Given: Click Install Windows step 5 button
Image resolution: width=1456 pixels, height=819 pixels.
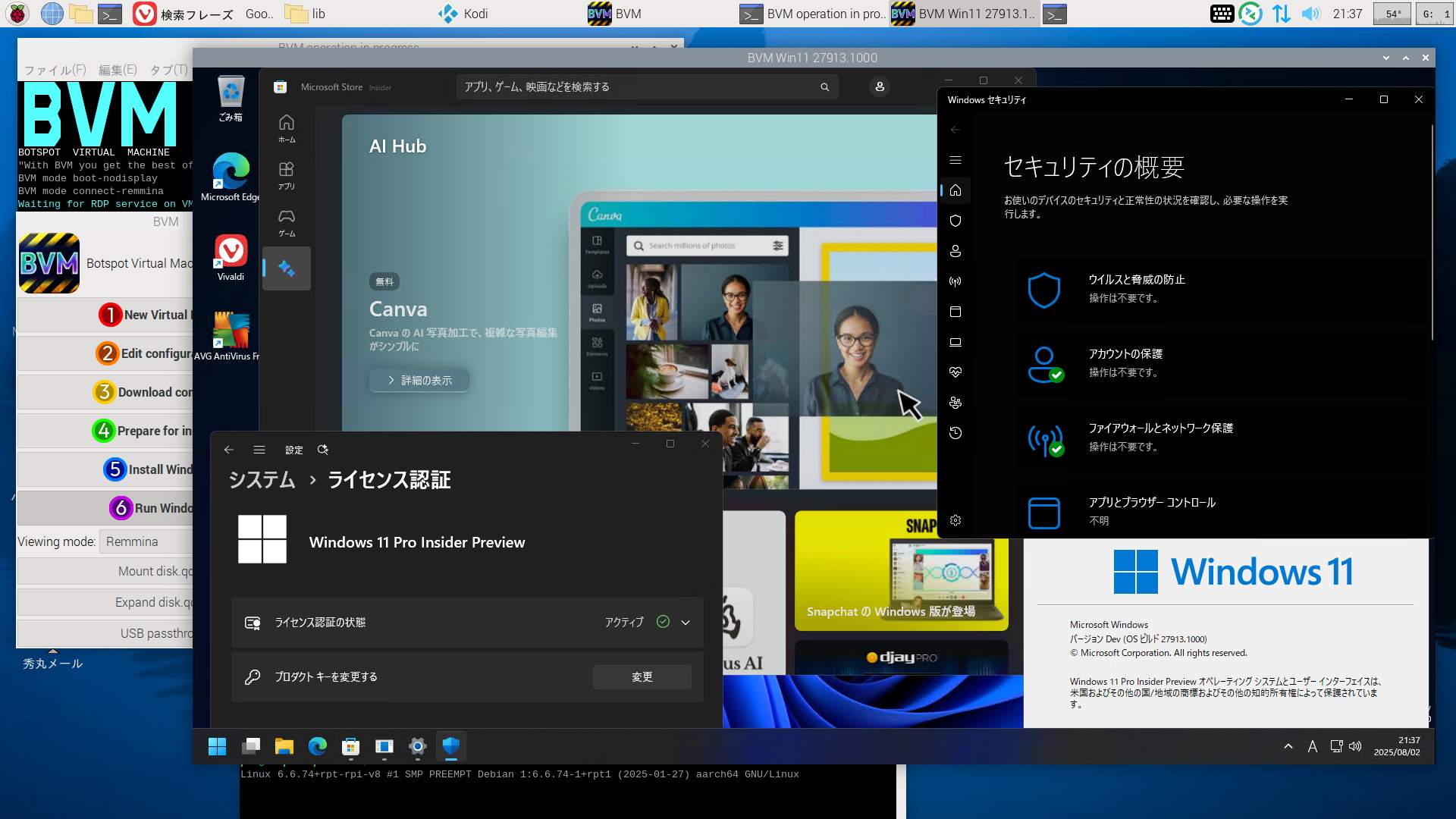Looking at the screenshot, I should pyautogui.click(x=106, y=469).
